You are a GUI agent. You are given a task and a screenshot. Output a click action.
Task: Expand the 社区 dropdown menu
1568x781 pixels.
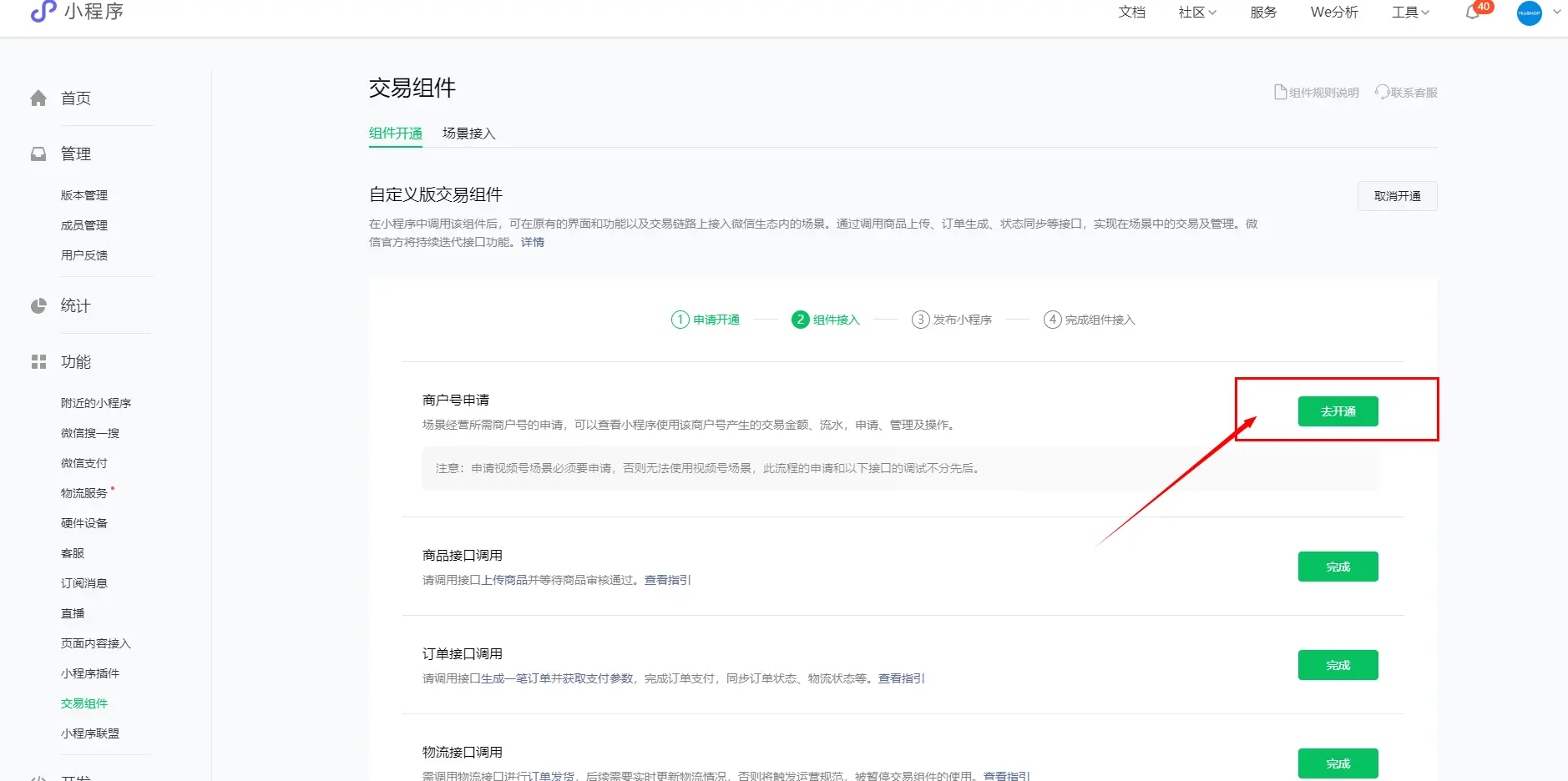pos(1197,13)
